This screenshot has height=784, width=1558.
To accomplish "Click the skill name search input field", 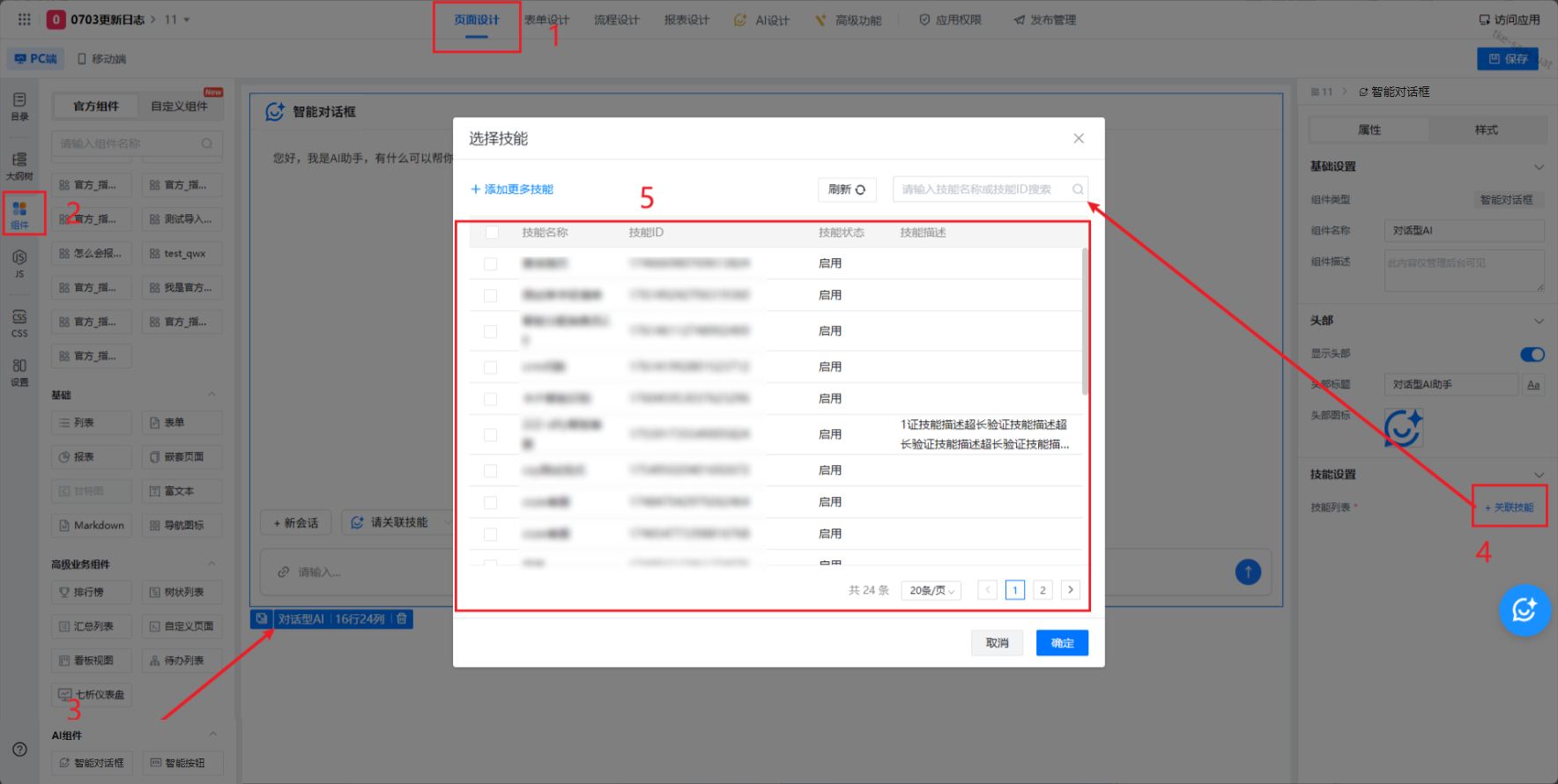I will [978, 189].
